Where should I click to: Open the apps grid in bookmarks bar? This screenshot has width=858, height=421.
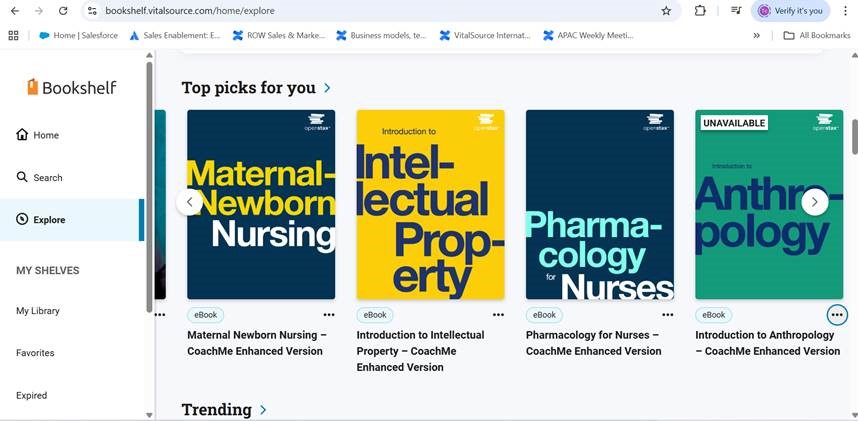click(x=13, y=35)
